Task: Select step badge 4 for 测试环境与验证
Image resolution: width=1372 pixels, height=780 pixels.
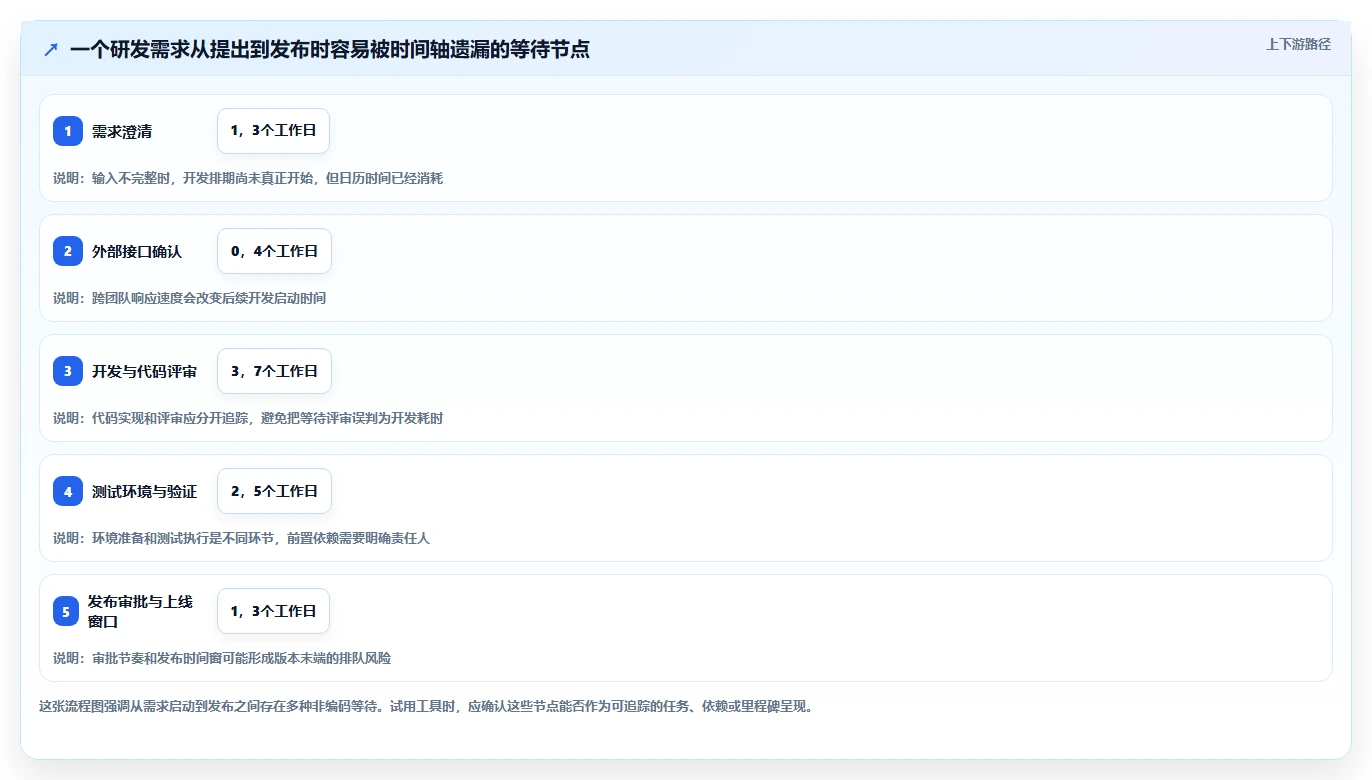Action: [68, 491]
